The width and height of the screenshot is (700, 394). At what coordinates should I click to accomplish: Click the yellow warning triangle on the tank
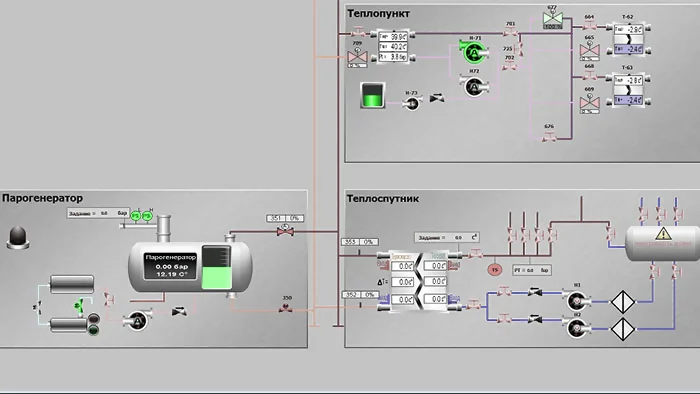[663, 233]
